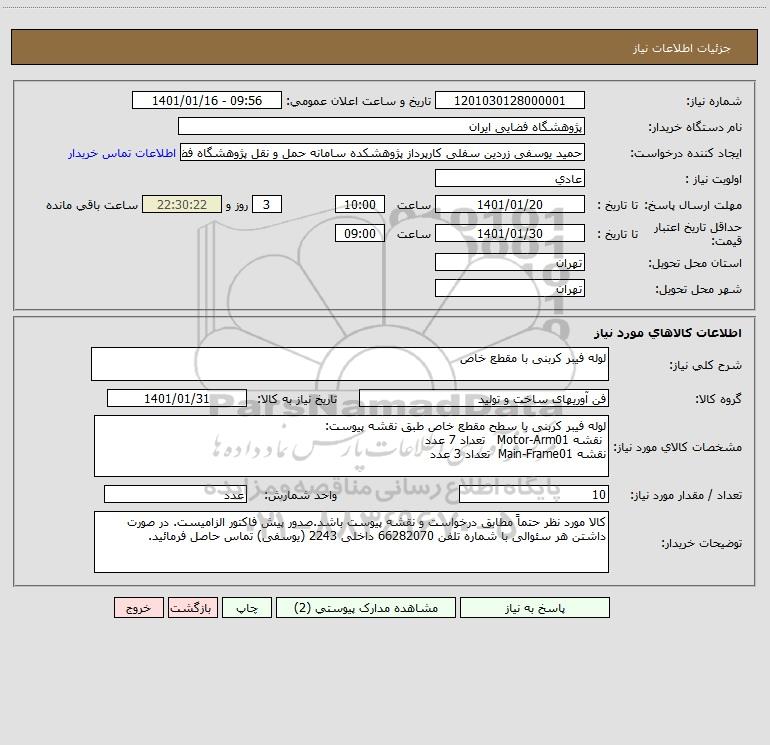Click the بازگشت back button
Viewport: 770px width, 745px height.
pos(192,607)
